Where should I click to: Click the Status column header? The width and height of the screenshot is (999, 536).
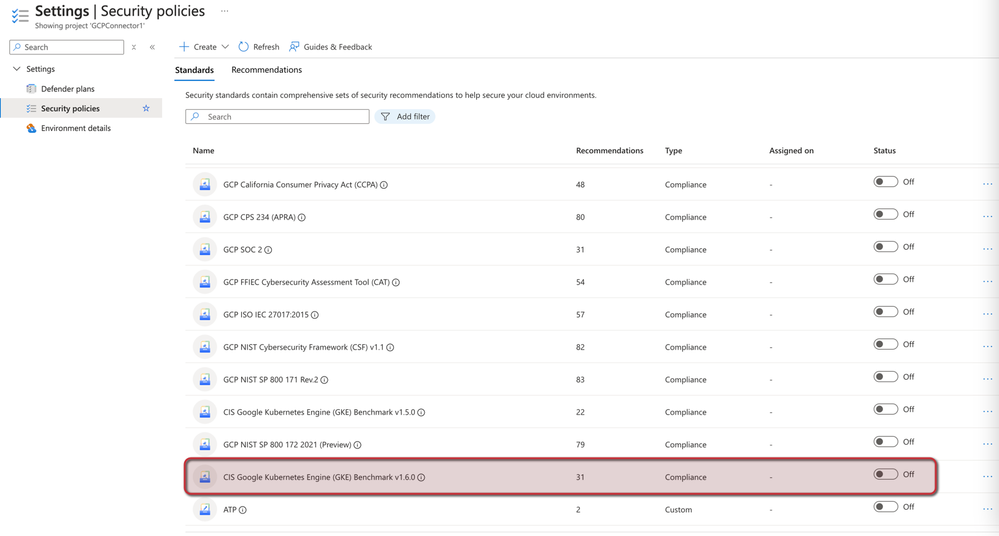pos(884,151)
